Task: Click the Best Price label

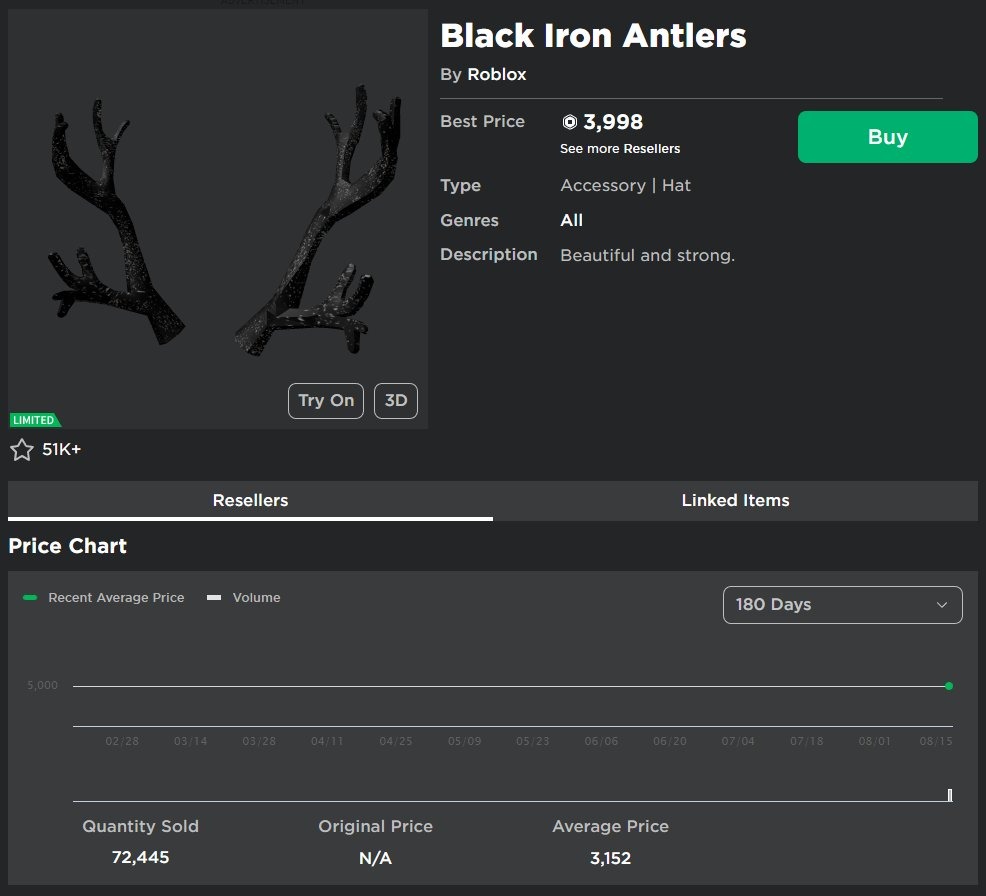Action: coord(482,121)
